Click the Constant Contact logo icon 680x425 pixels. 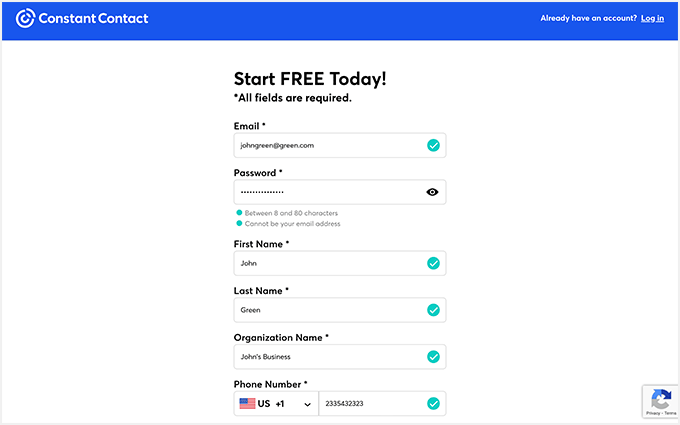[x=26, y=18]
